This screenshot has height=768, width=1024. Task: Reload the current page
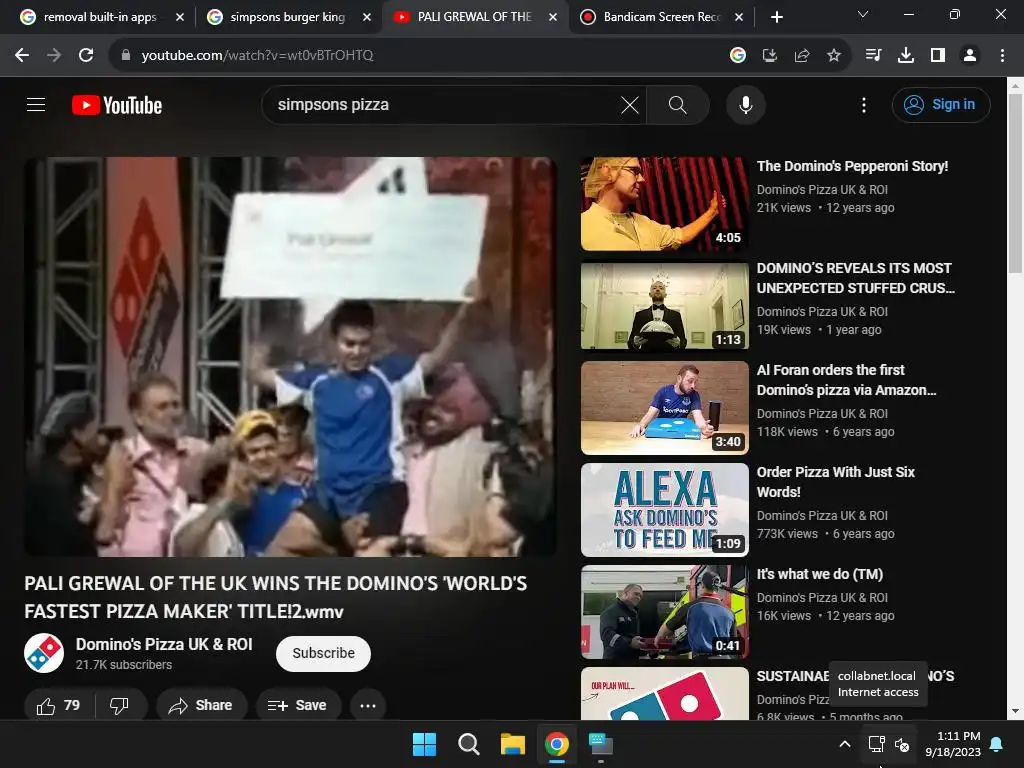86,56
